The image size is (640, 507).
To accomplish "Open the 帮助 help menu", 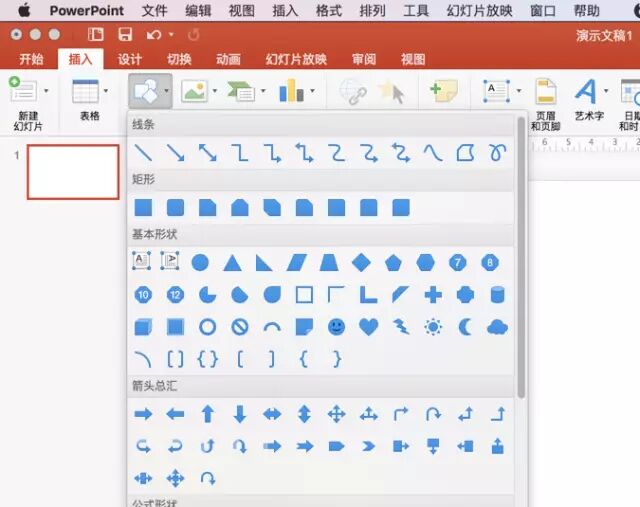I will [587, 10].
